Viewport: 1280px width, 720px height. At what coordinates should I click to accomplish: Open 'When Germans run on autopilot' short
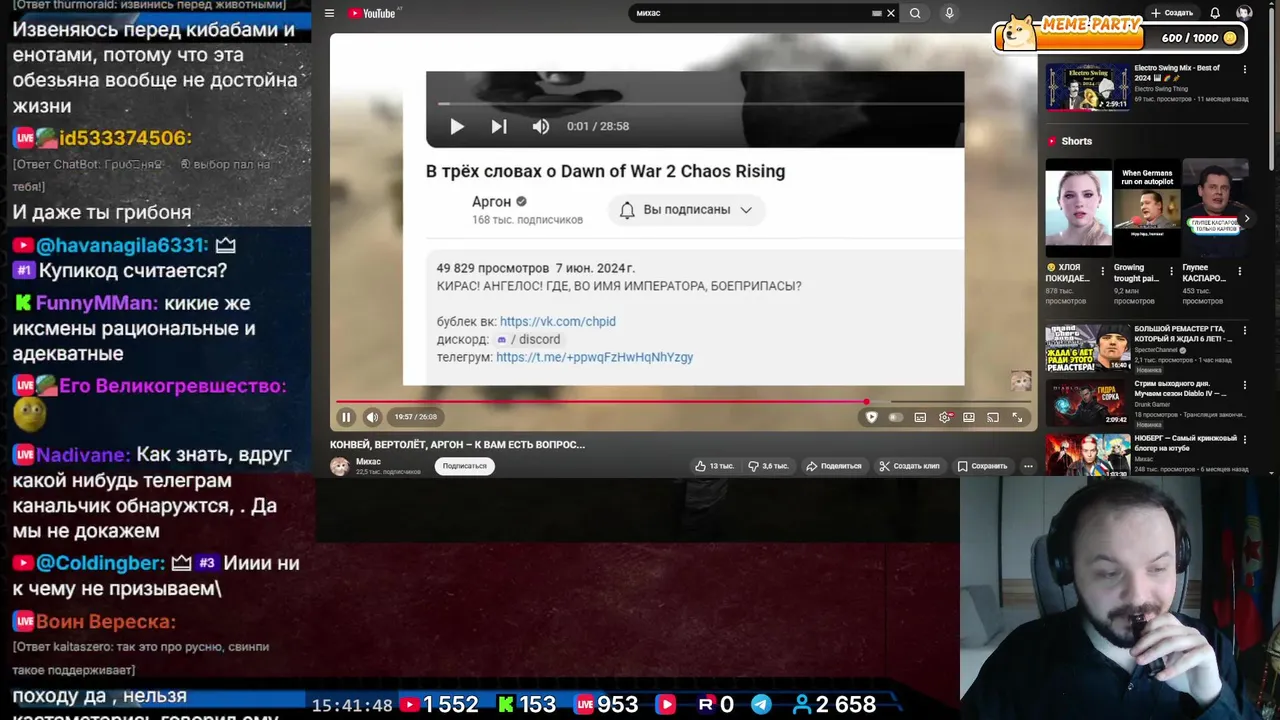pos(1146,208)
